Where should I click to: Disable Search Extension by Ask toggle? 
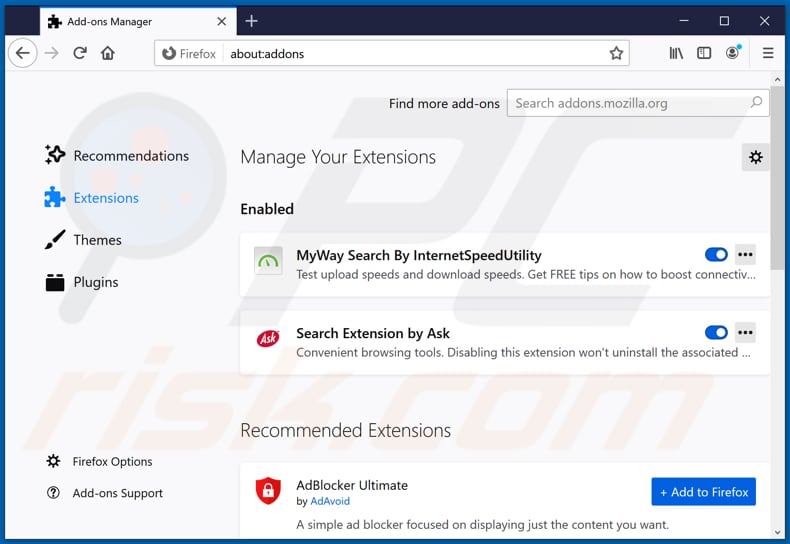tap(716, 332)
